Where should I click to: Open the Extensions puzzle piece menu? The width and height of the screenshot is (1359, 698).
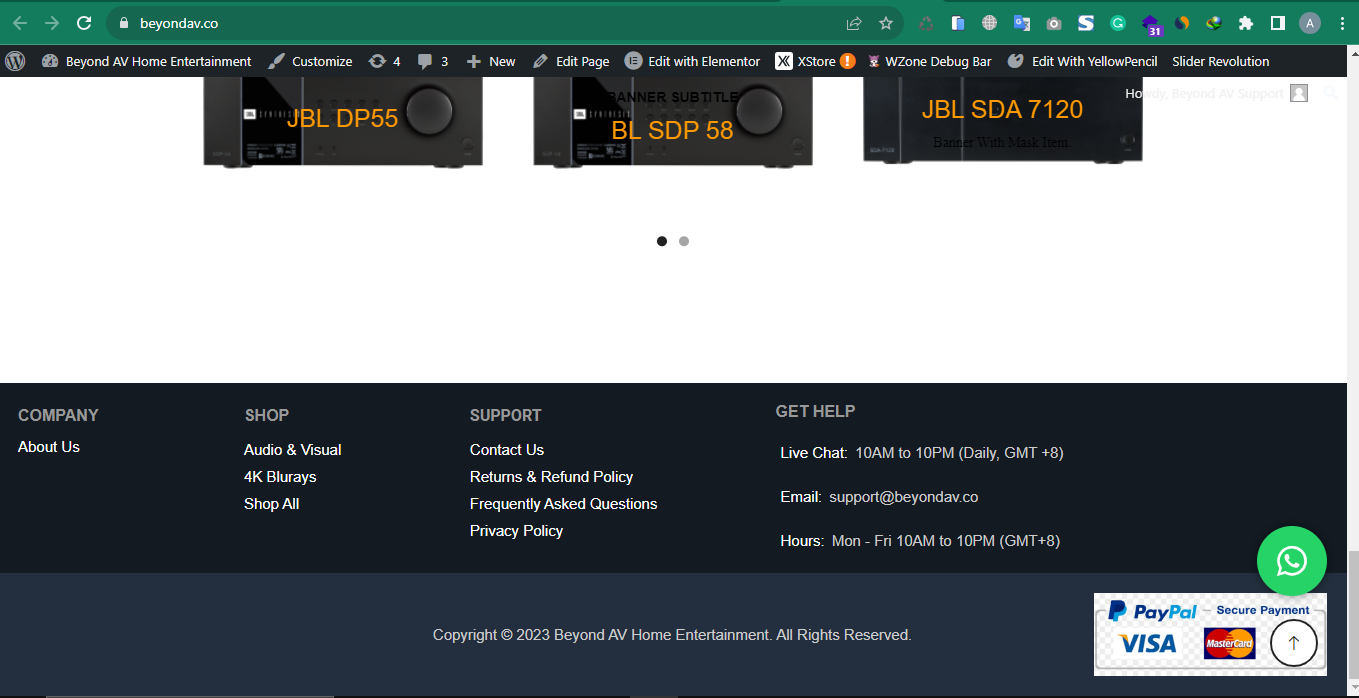1246,23
